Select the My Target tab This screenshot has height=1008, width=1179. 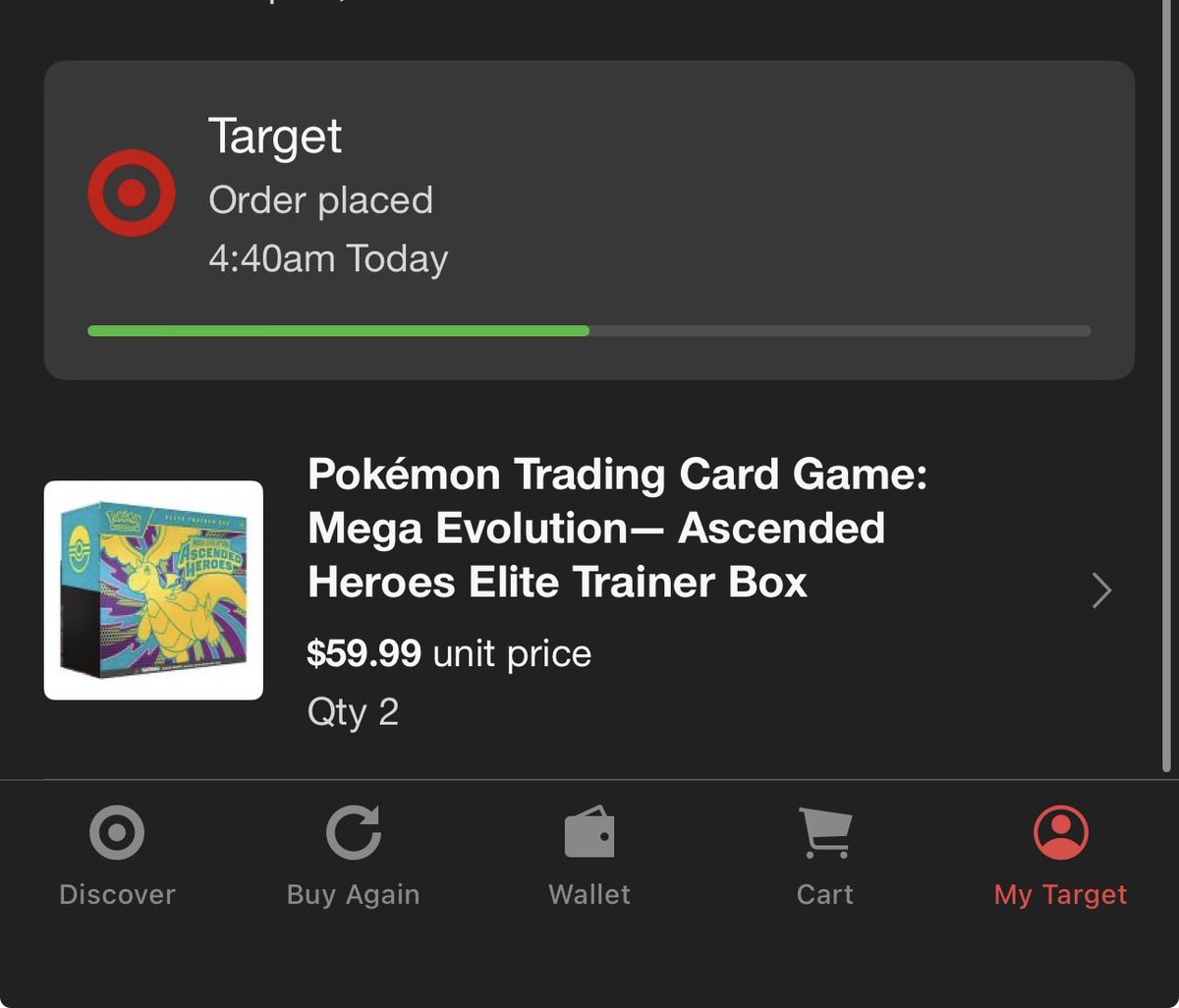coord(1061,856)
